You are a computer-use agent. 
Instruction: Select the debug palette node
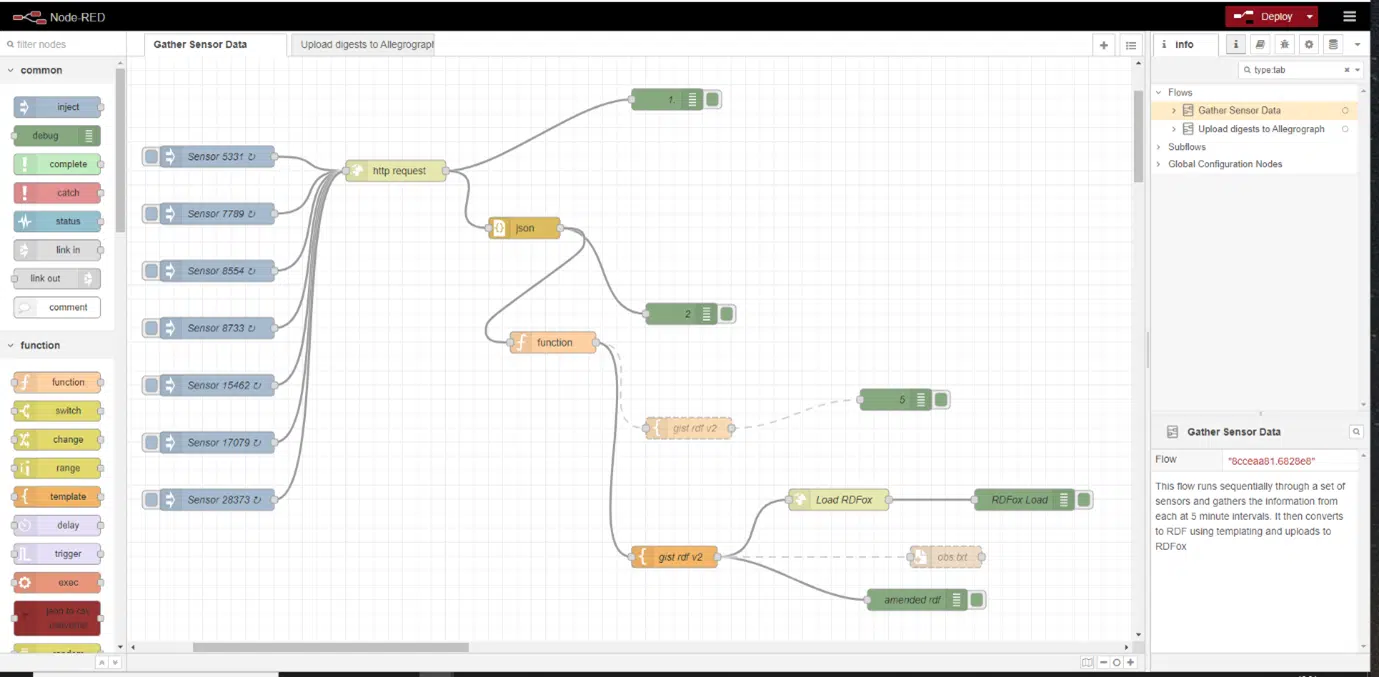(57, 136)
